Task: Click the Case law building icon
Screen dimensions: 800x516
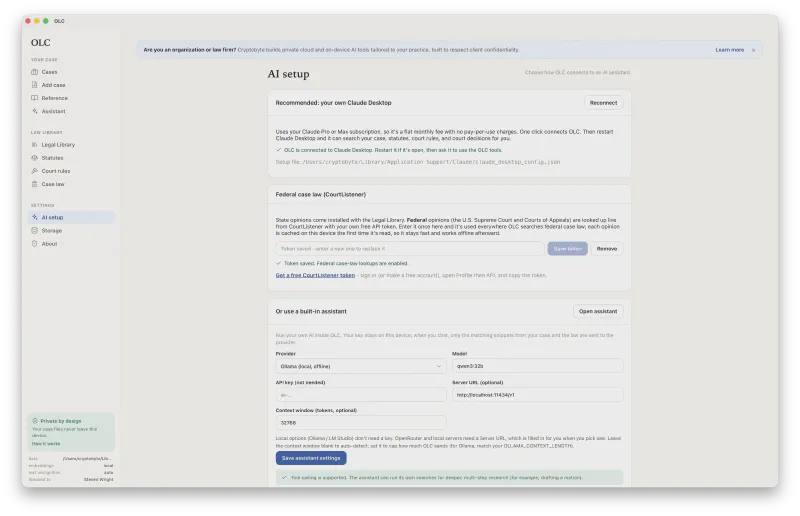Action: tap(35, 184)
